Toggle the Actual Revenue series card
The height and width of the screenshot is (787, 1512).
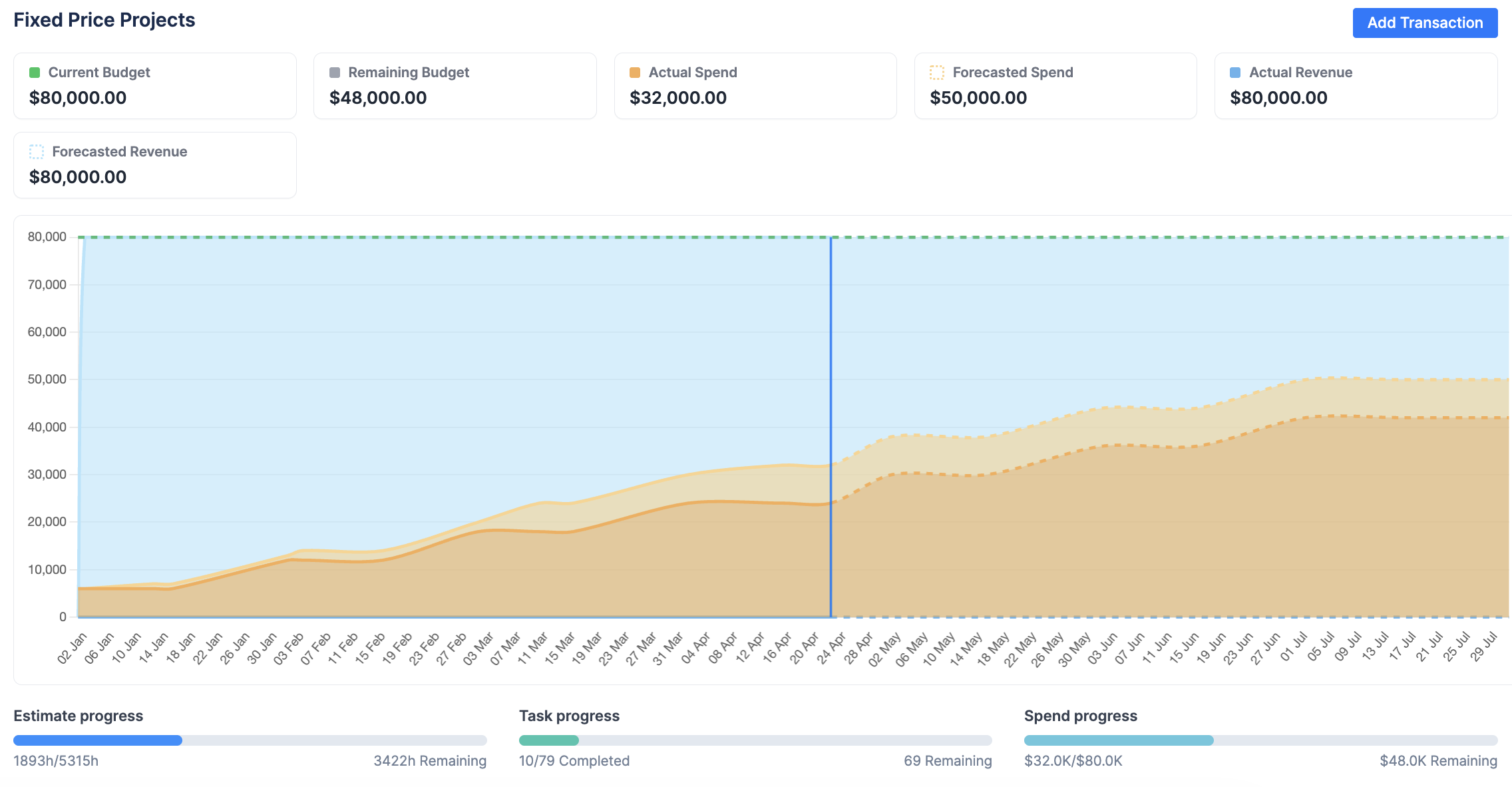(x=1355, y=86)
